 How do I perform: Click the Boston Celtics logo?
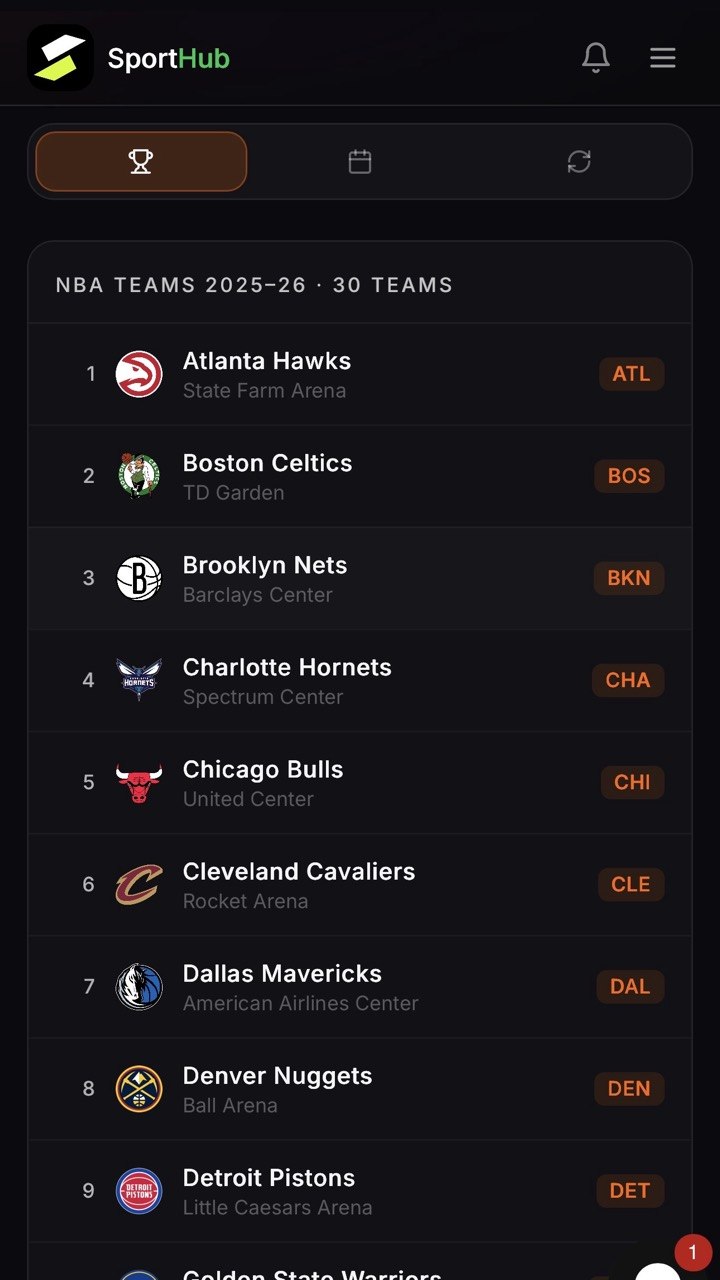click(139, 476)
